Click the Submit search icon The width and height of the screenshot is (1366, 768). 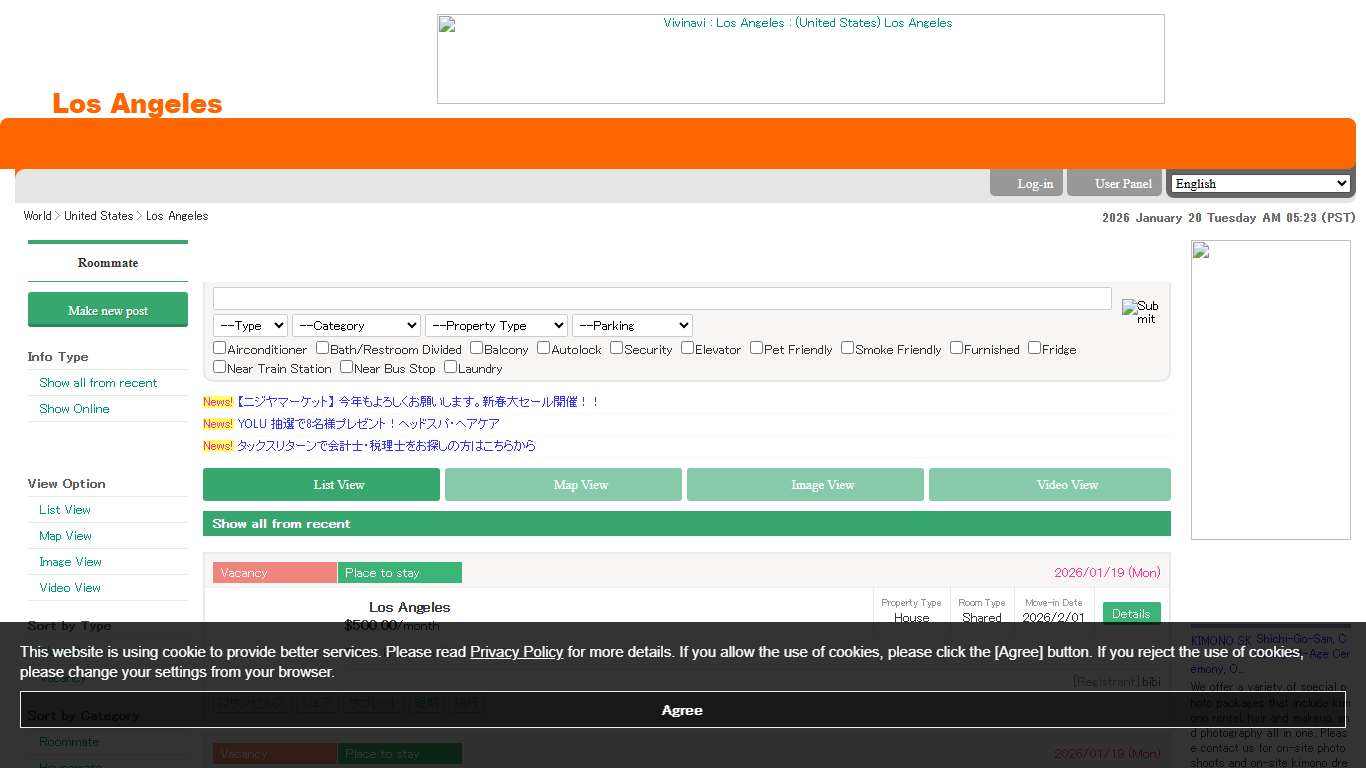tap(1139, 311)
